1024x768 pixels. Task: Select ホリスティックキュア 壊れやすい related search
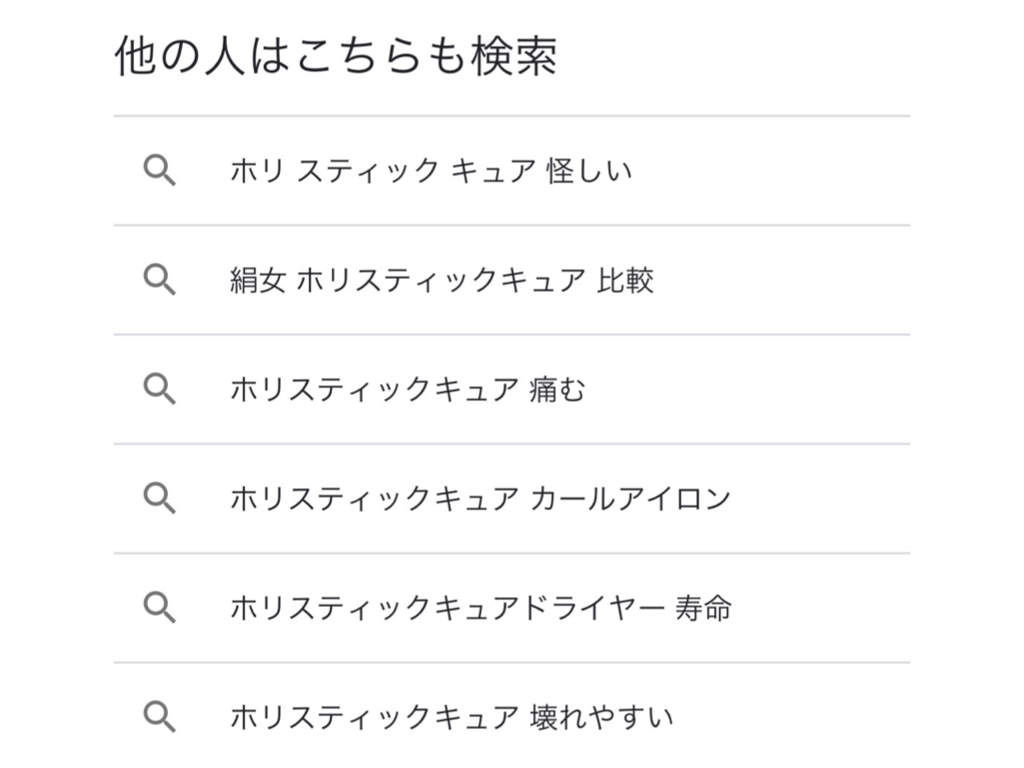[511, 716]
